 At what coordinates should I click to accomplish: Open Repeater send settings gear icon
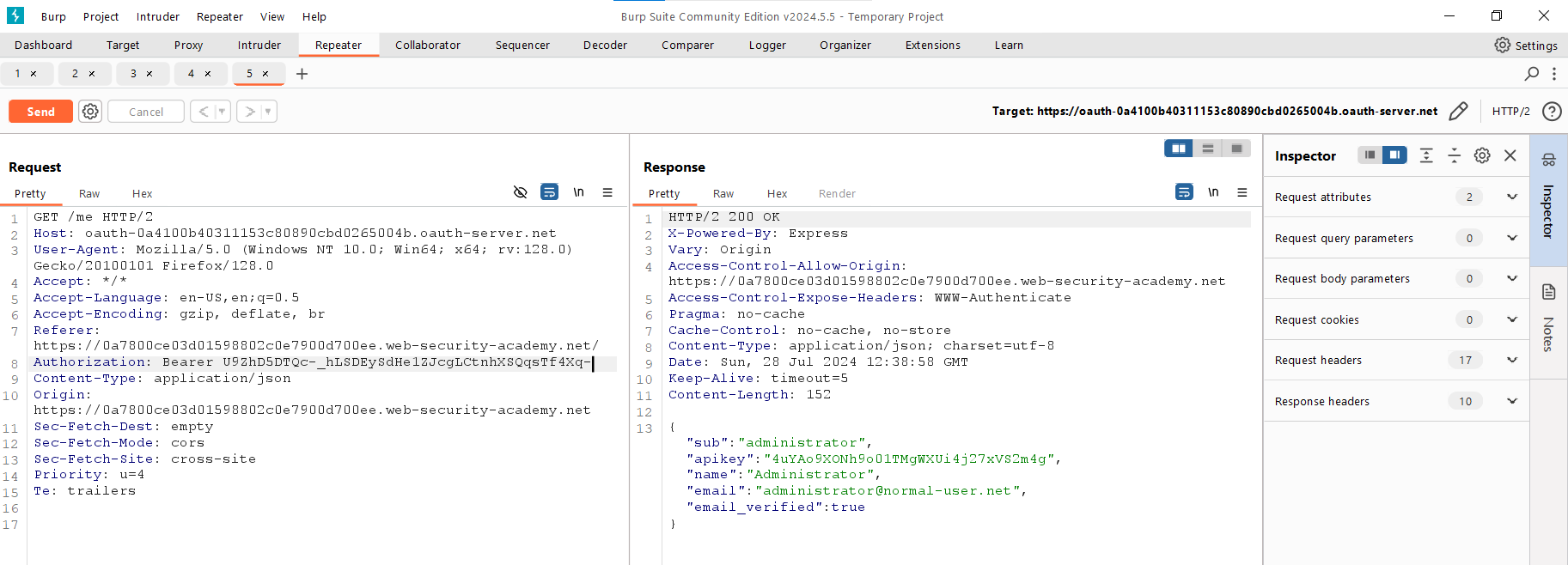(x=90, y=112)
